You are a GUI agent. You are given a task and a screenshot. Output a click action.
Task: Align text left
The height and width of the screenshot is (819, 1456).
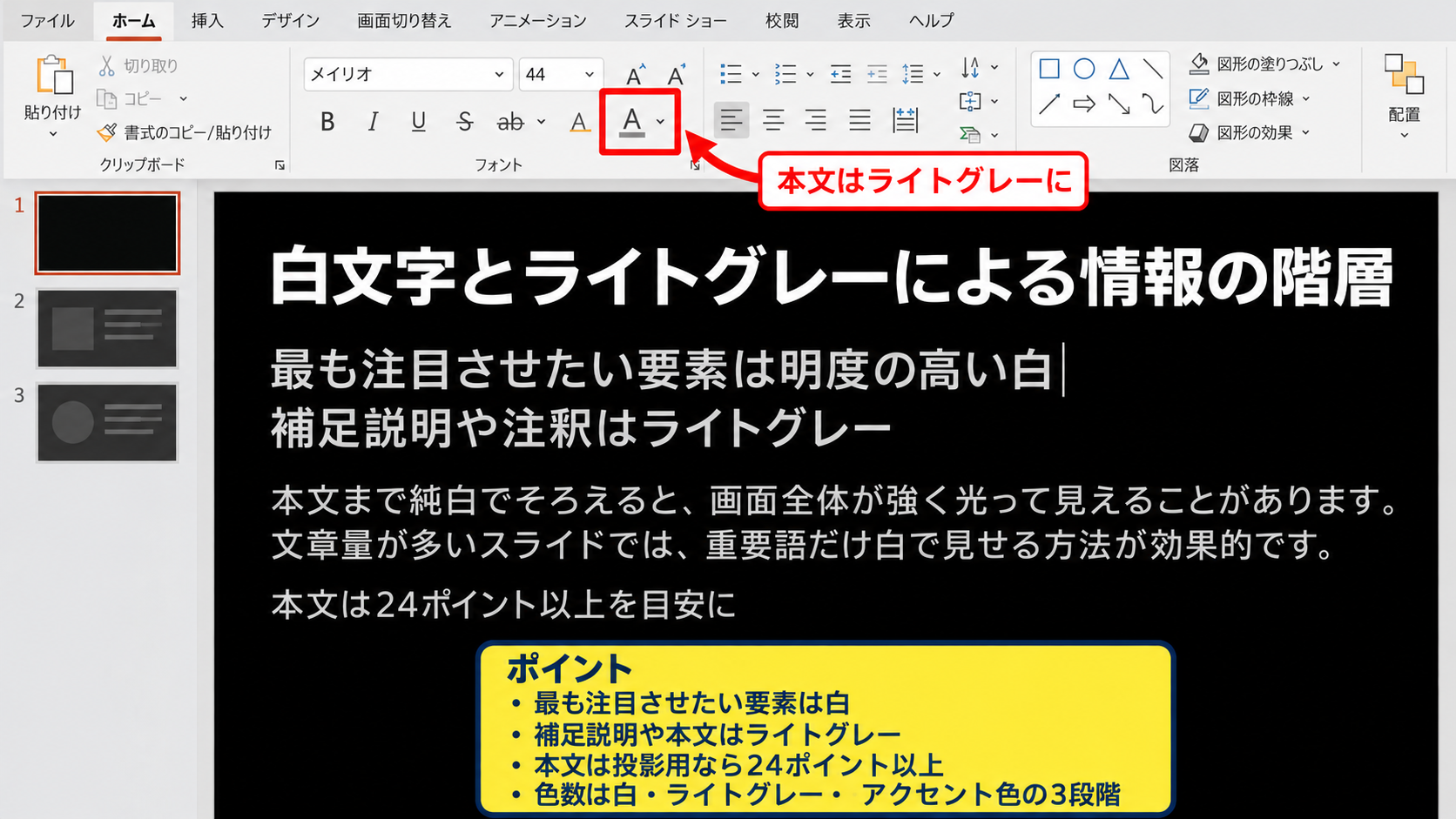731,120
